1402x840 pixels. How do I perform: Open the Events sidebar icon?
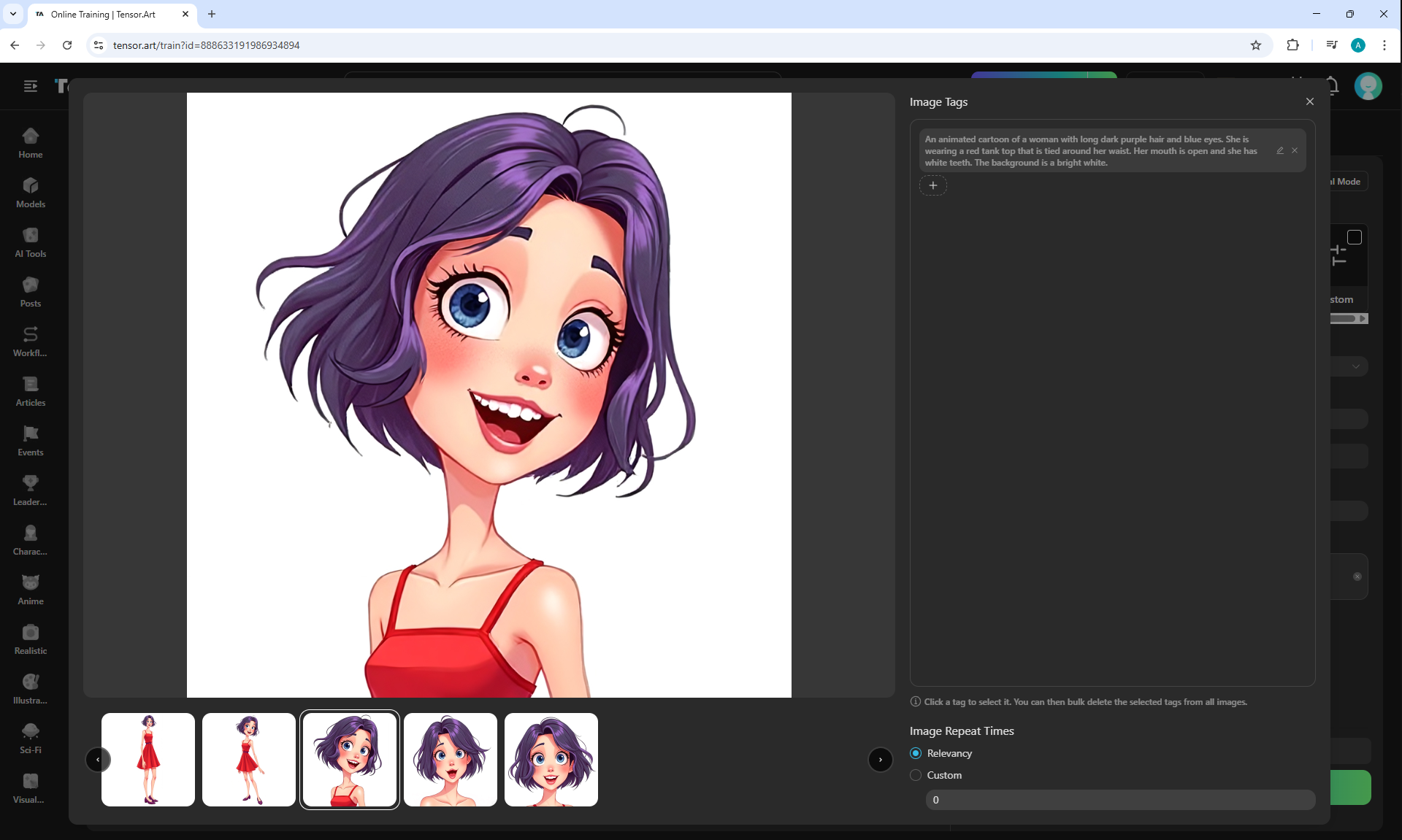point(31,441)
